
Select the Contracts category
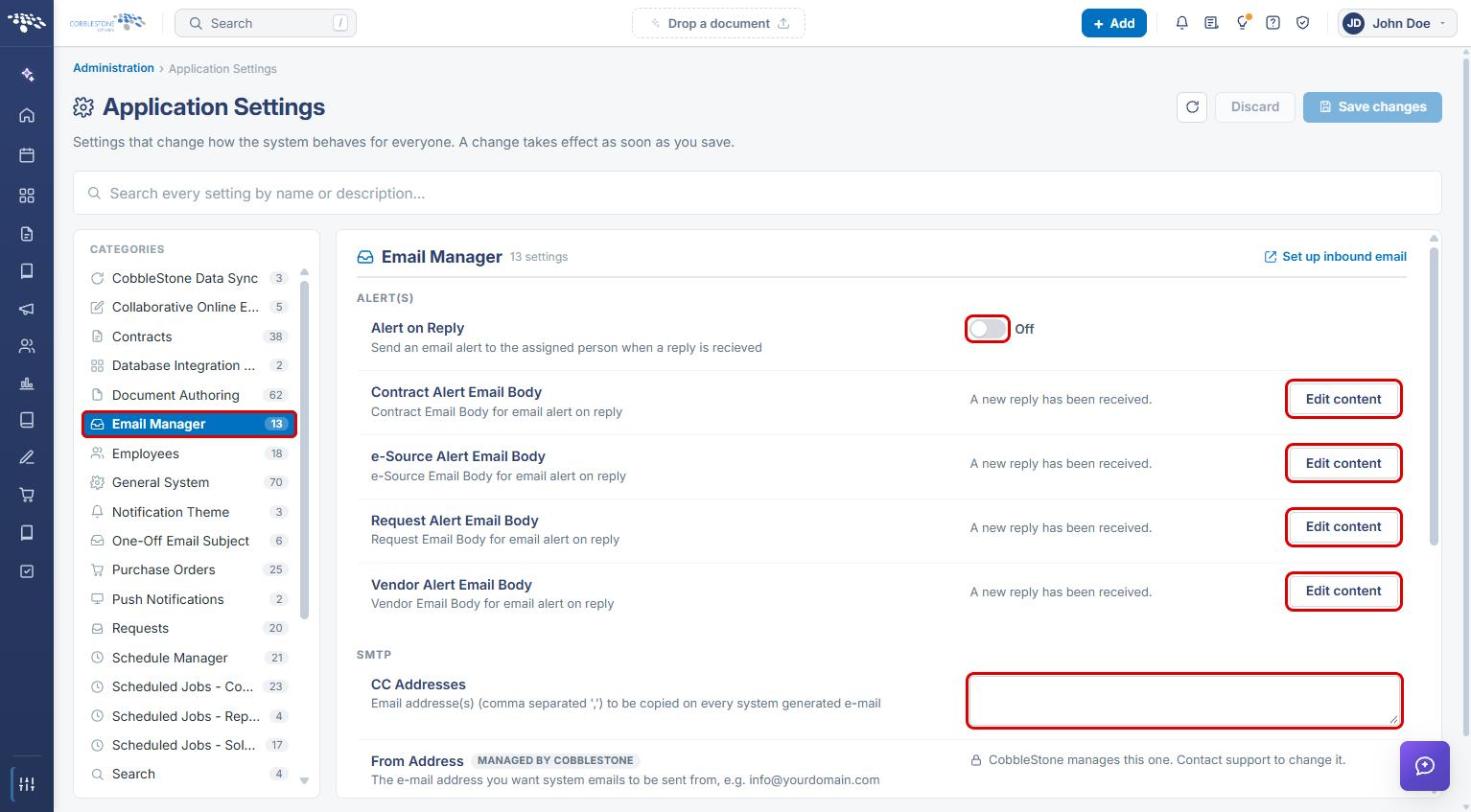click(189, 337)
